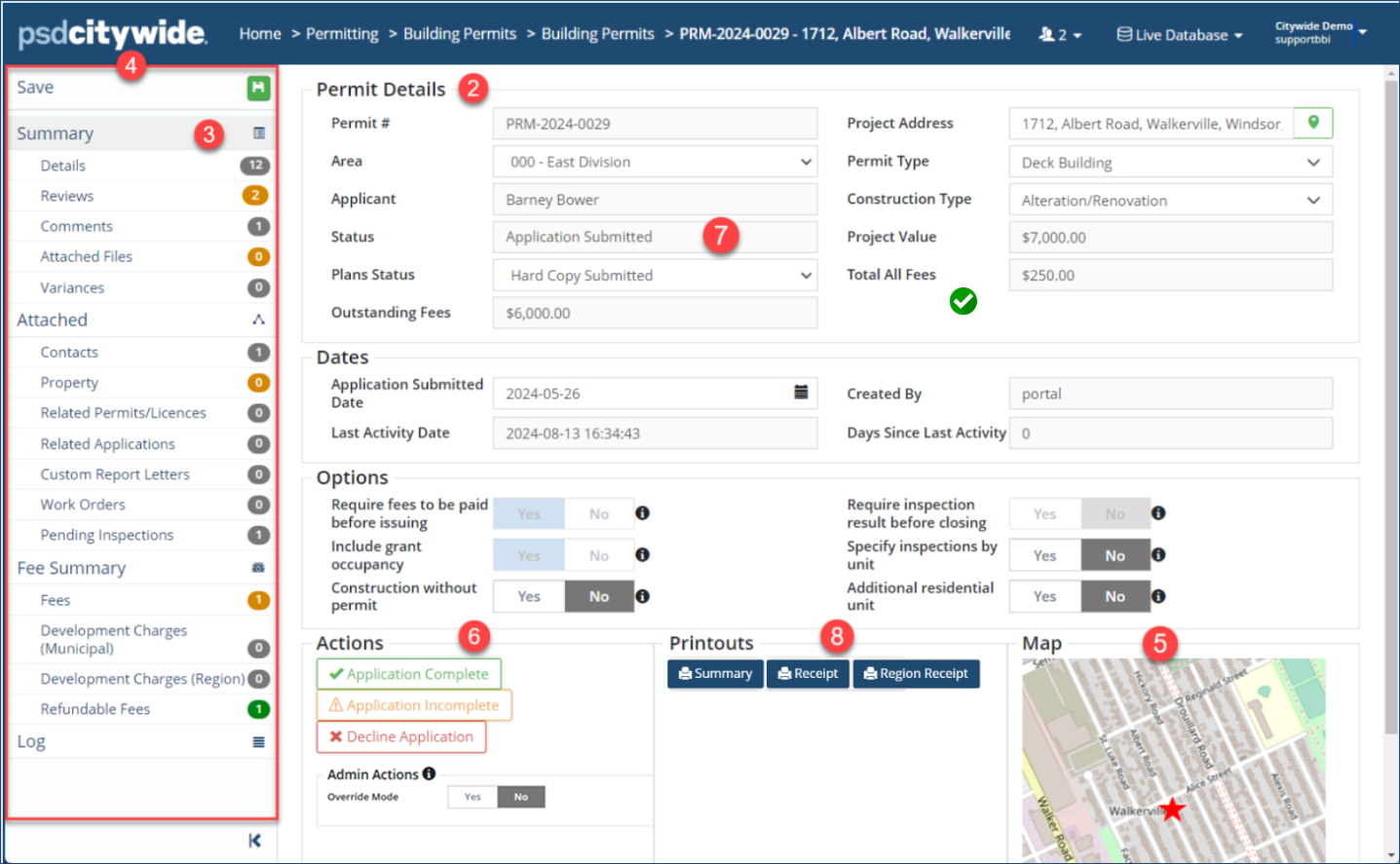Open the Permit Type dropdown
The width and height of the screenshot is (1400, 864).
(x=1170, y=163)
